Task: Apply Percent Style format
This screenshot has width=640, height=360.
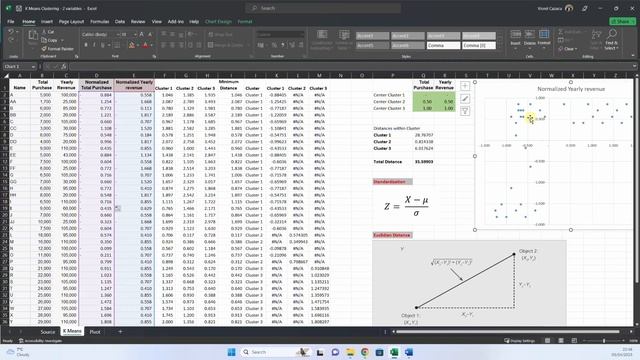Action: tap(274, 45)
